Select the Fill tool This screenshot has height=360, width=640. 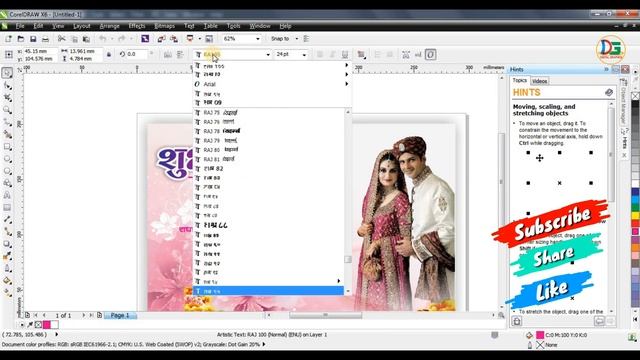7,281
